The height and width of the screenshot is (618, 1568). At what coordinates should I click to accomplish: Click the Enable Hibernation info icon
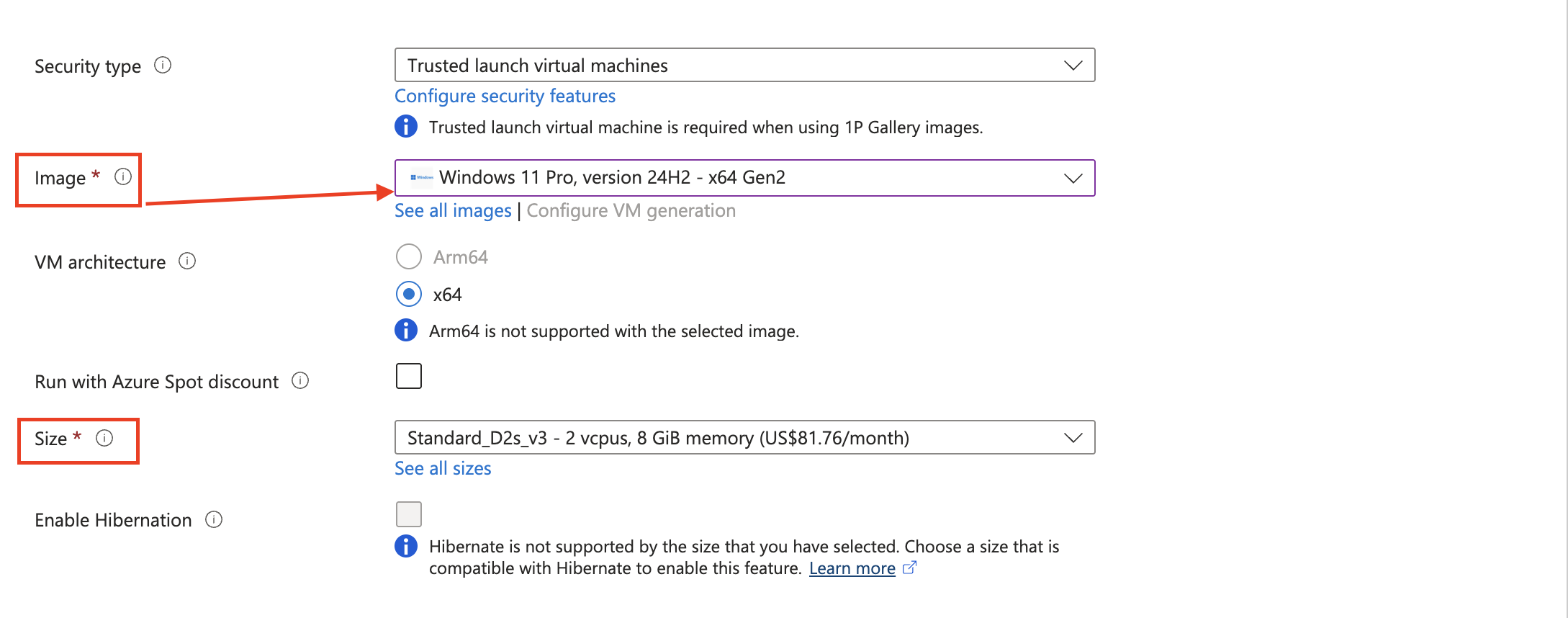pos(214,519)
